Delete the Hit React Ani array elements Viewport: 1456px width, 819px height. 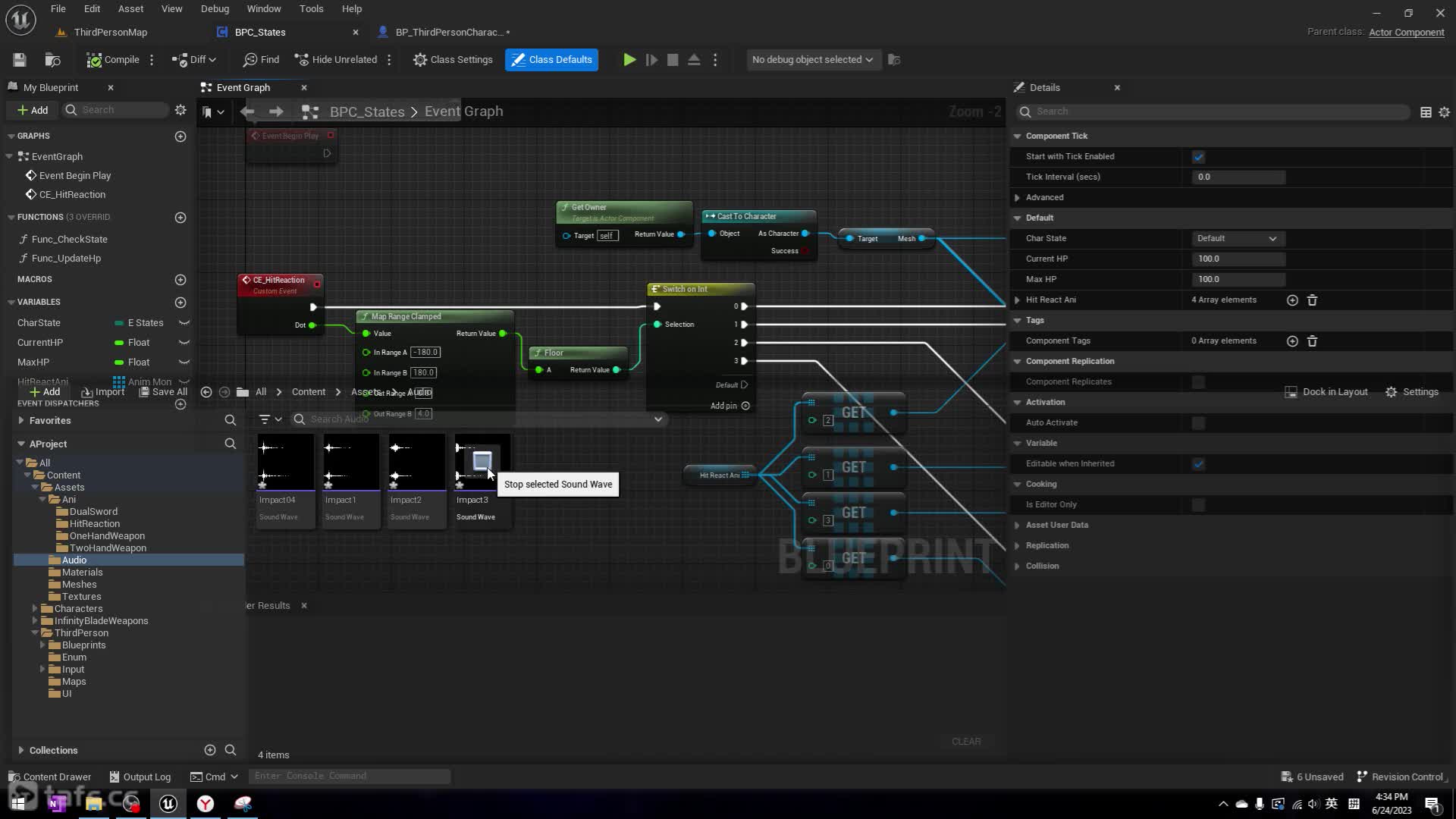[x=1312, y=300]
